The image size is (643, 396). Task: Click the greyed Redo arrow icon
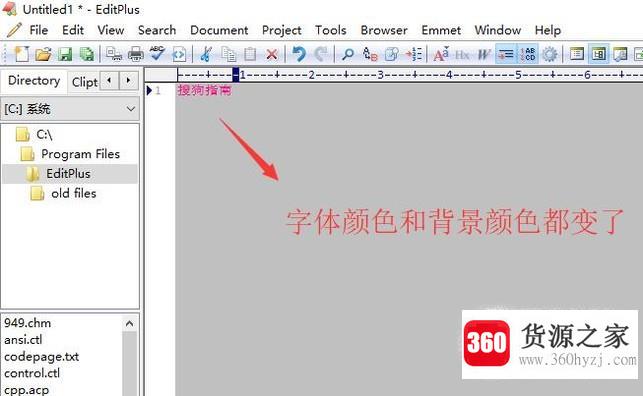321,54
